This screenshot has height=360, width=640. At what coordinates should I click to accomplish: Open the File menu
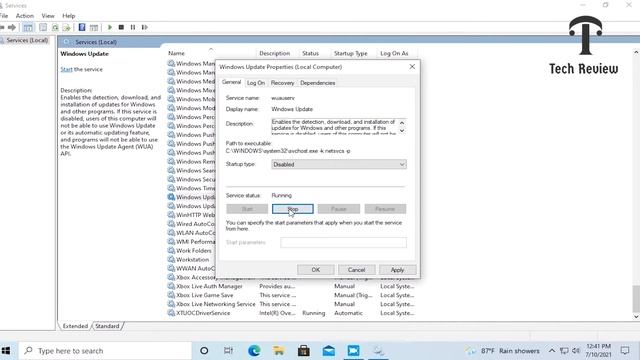4,16
